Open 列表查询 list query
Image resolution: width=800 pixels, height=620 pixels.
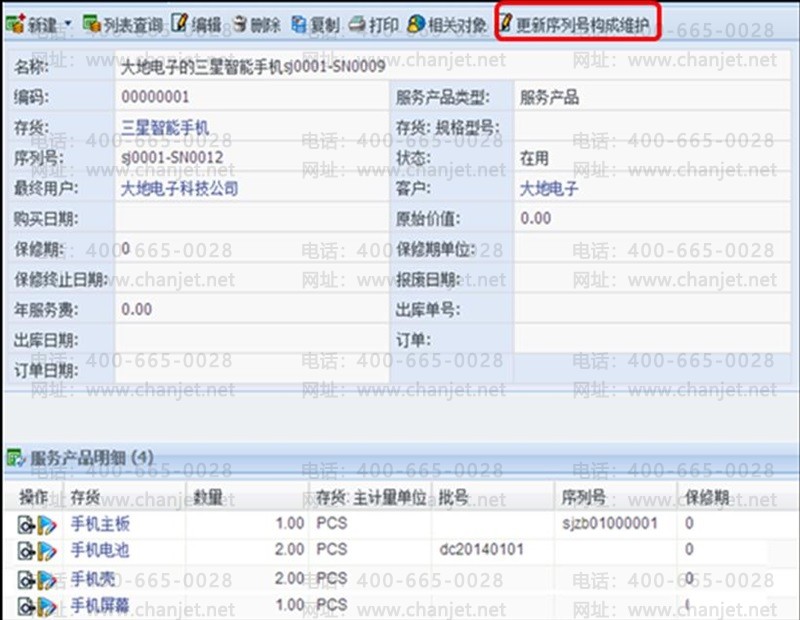tap(124, 24)
